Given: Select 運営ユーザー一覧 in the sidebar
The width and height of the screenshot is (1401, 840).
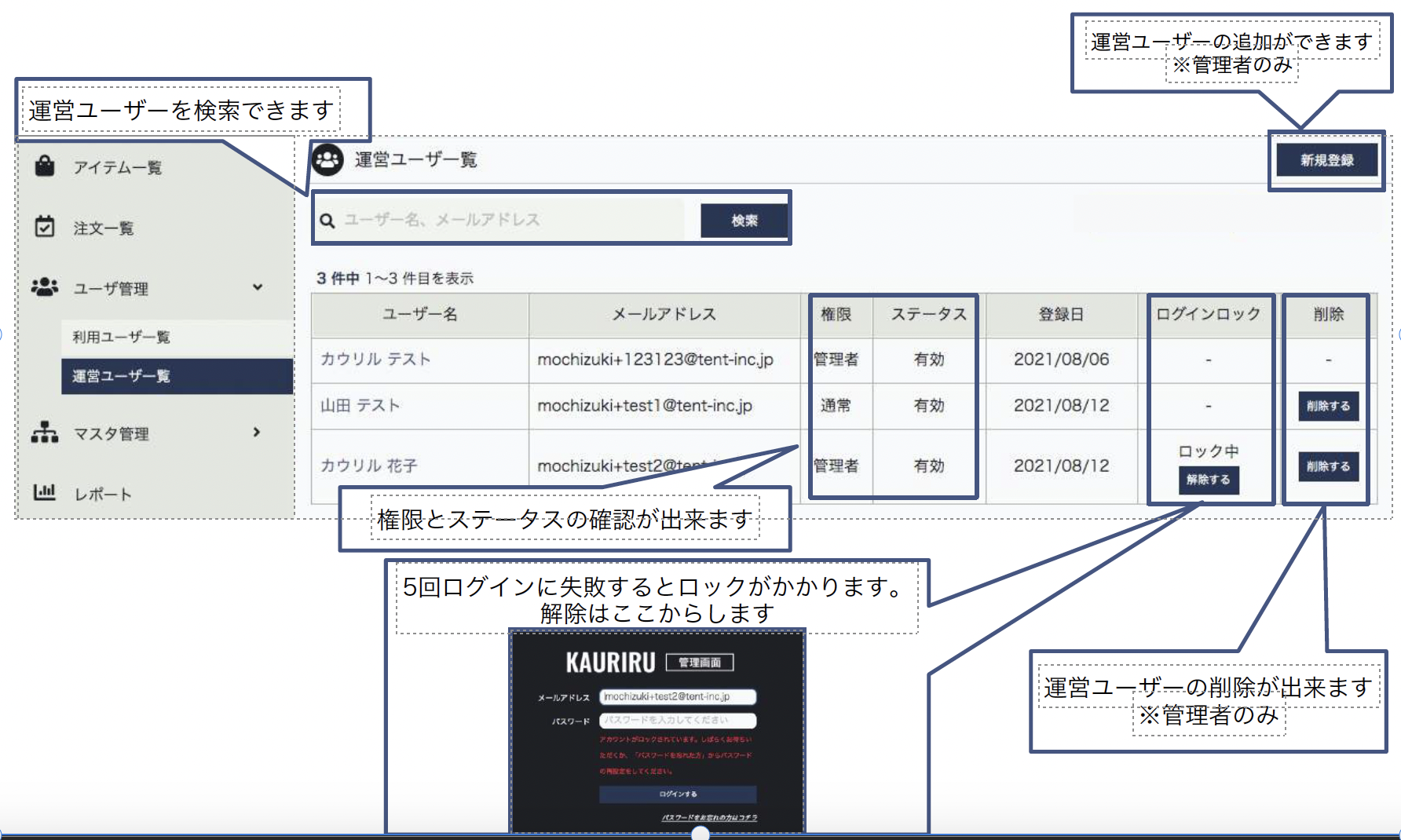Looking at the screenshot, I should click(x=121, y=376).
